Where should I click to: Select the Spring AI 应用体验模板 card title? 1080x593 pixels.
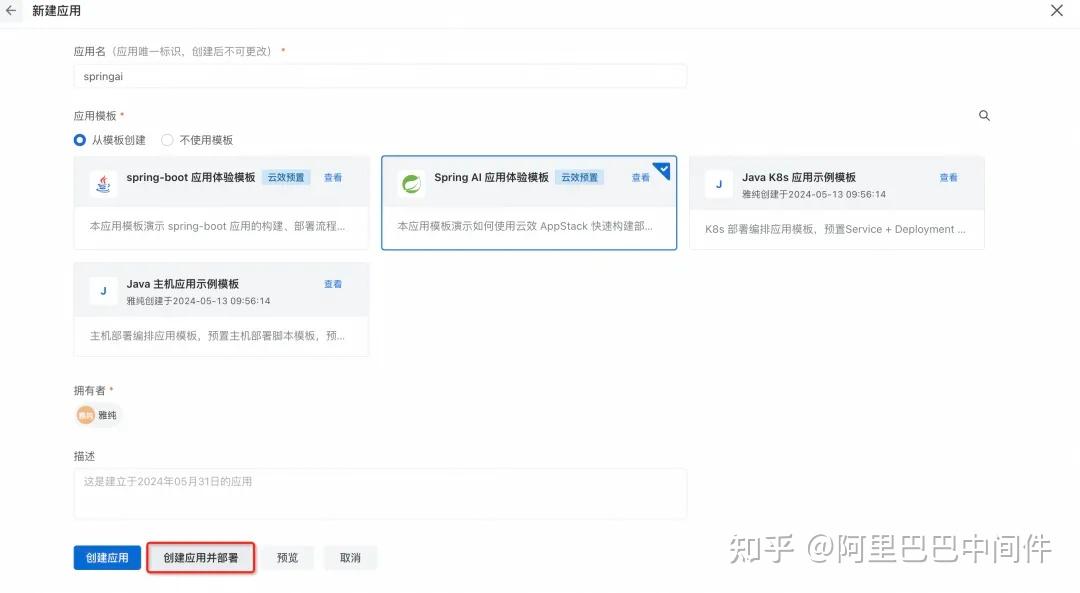click(491, 178)
